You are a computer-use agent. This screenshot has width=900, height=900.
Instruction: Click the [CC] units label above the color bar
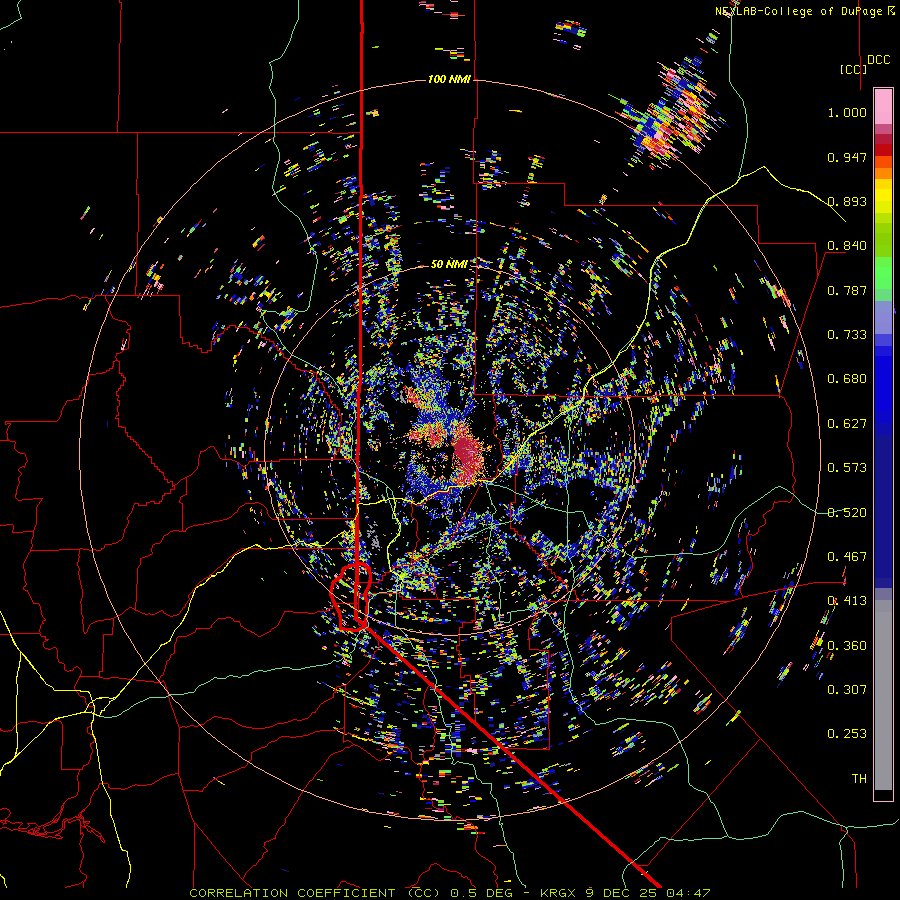point(853,69)
